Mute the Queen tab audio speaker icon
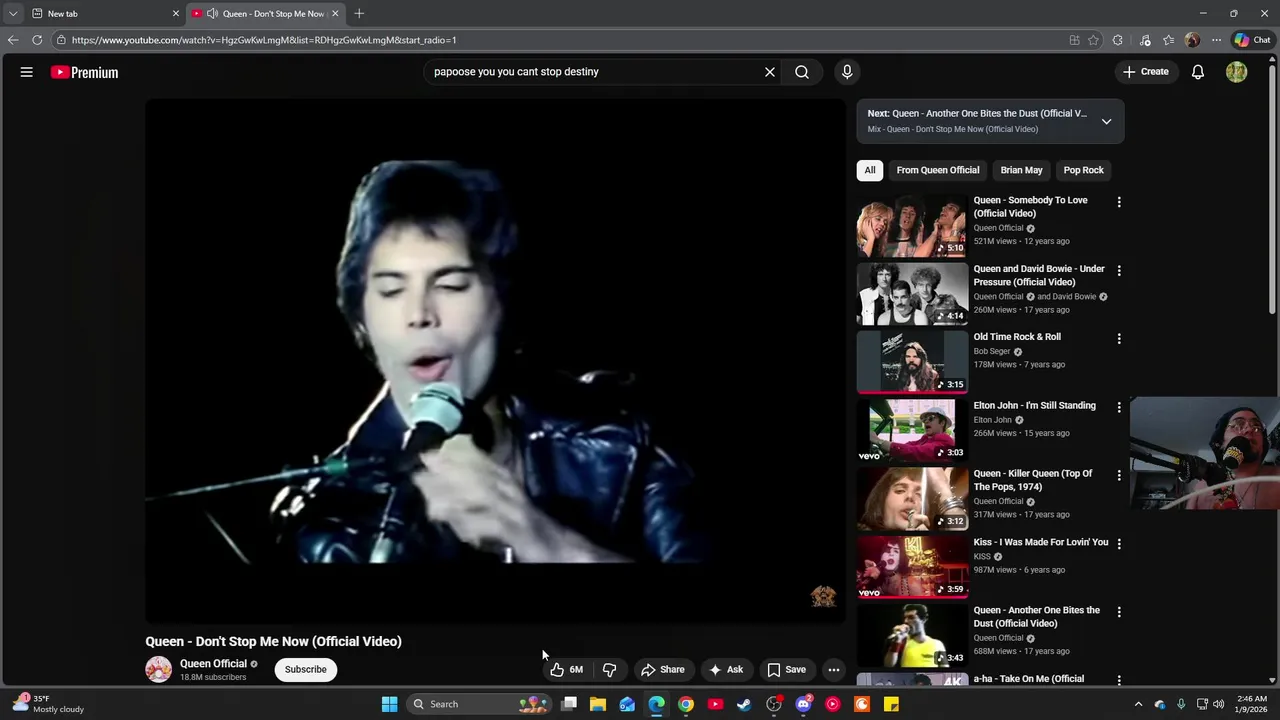The image size is (1280, 720). pos(212,14)
